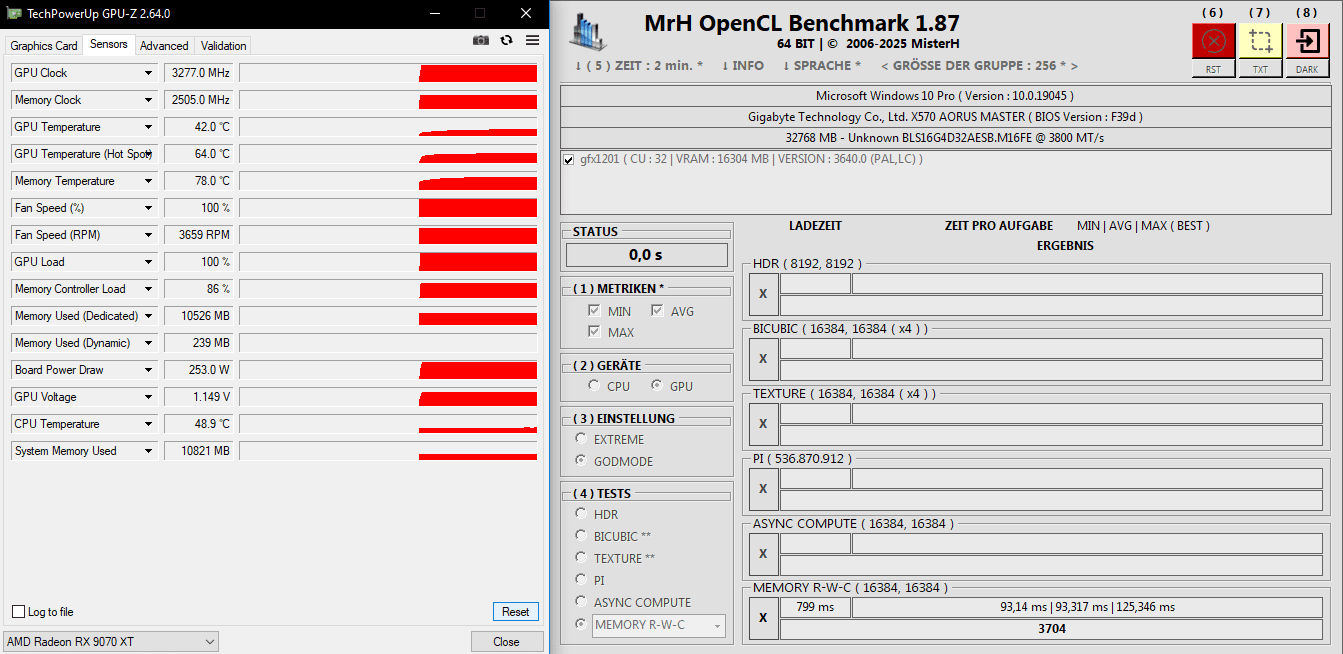Decrease group size with the < arrow
Viewport: 1343px width, 654px height.
click(x=885, y=66)
